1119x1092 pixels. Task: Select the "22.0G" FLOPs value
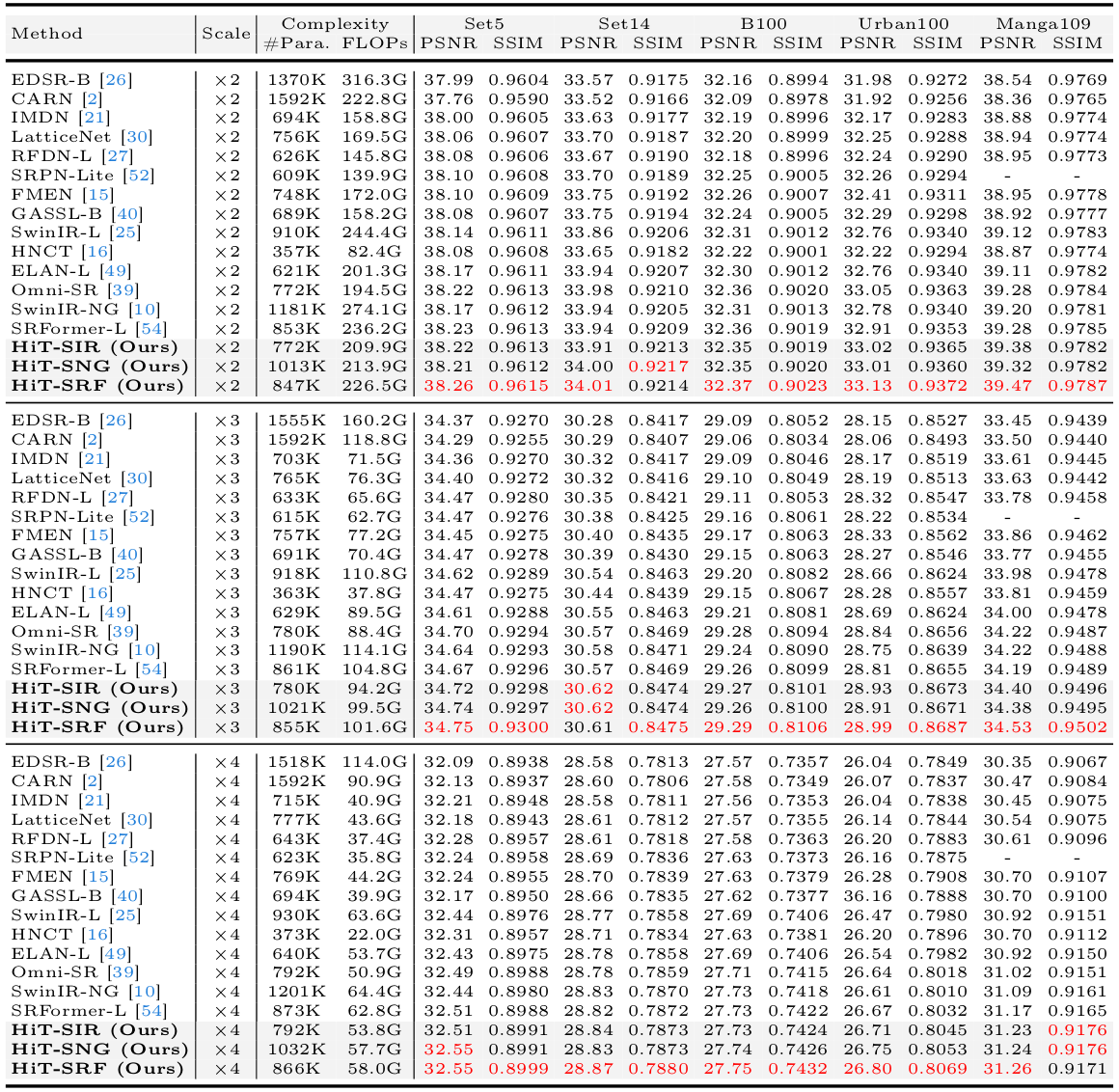click(x=374, y=935)
